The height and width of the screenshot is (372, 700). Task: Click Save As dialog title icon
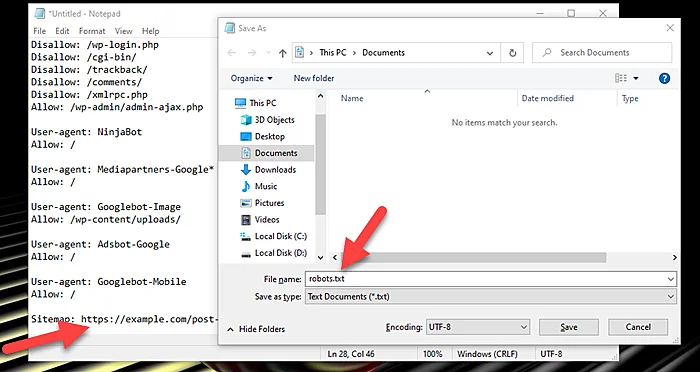(x=230, y=28)
